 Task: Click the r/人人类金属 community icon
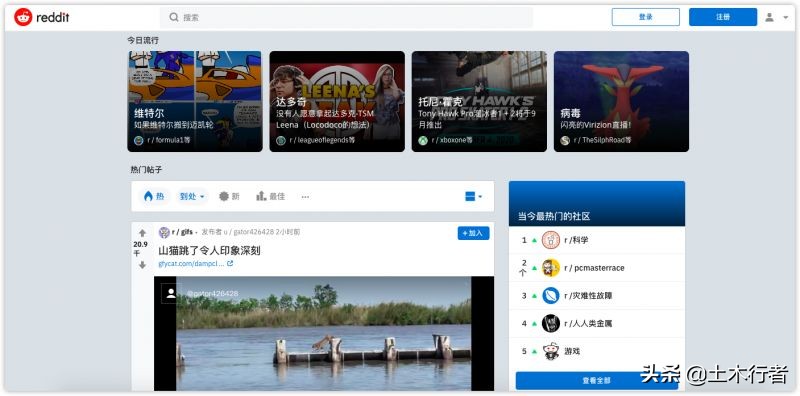tap(551, 324)
